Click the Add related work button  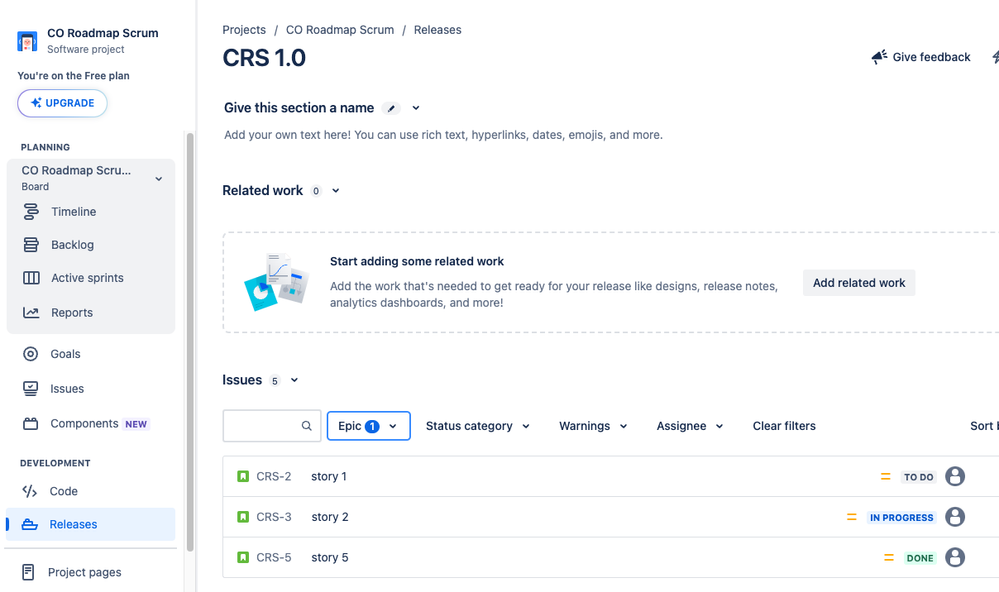point(859,283)
